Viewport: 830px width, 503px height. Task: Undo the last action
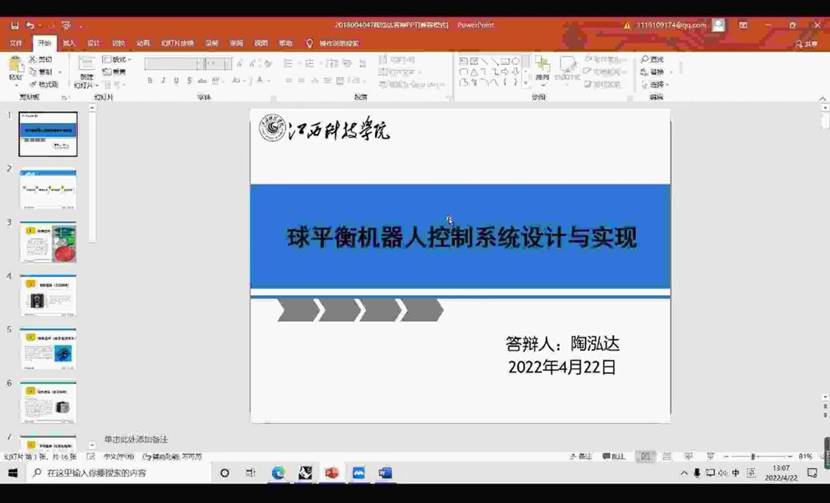pyautogui.click(x=30, y=25)
